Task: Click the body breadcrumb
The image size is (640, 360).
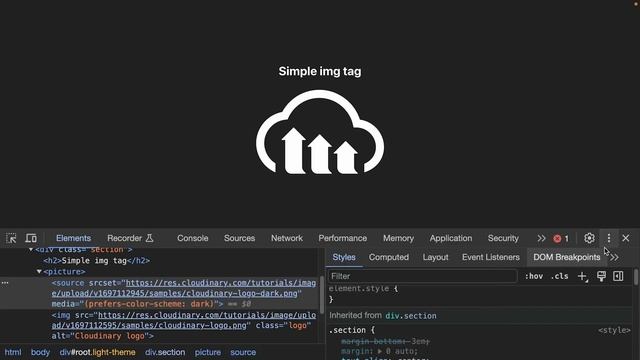Action: pyautogui.click(x=40, y=352)
